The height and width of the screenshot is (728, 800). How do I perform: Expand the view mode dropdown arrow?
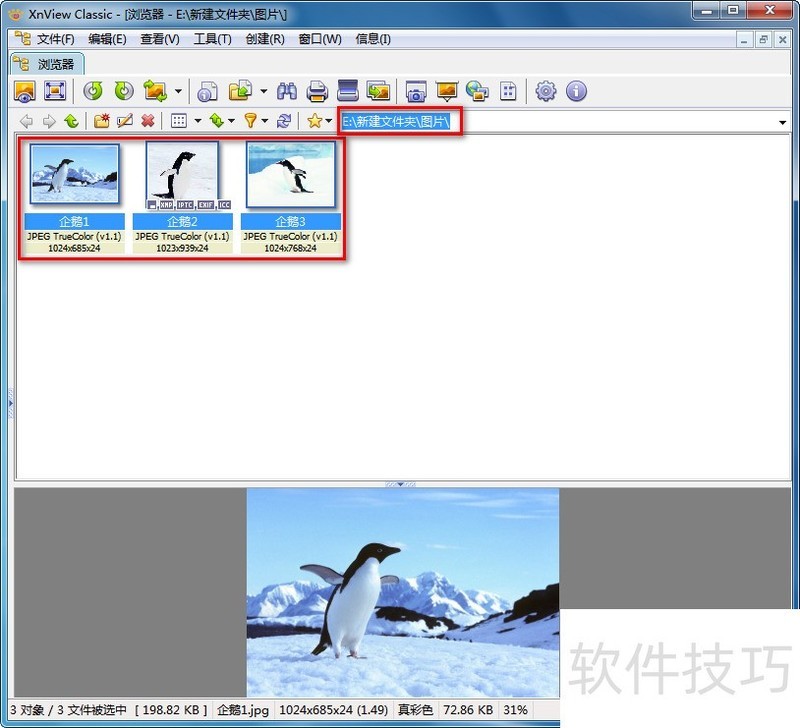[x=197, y=121]
